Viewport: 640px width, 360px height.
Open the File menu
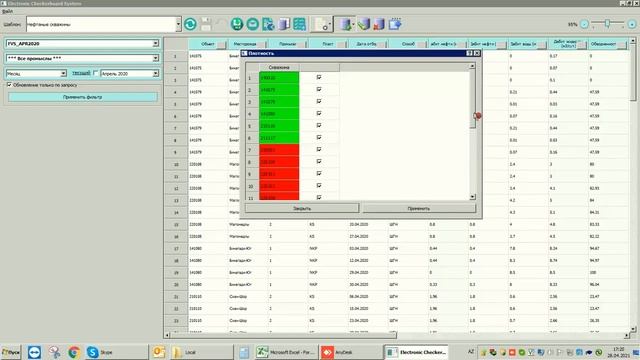(x=8, y=11)
